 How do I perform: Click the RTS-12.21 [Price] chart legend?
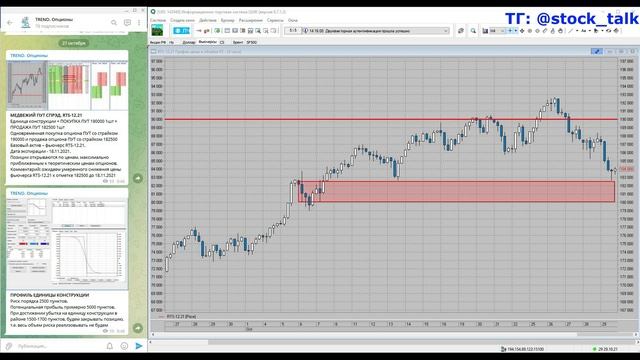click(177, 316)
